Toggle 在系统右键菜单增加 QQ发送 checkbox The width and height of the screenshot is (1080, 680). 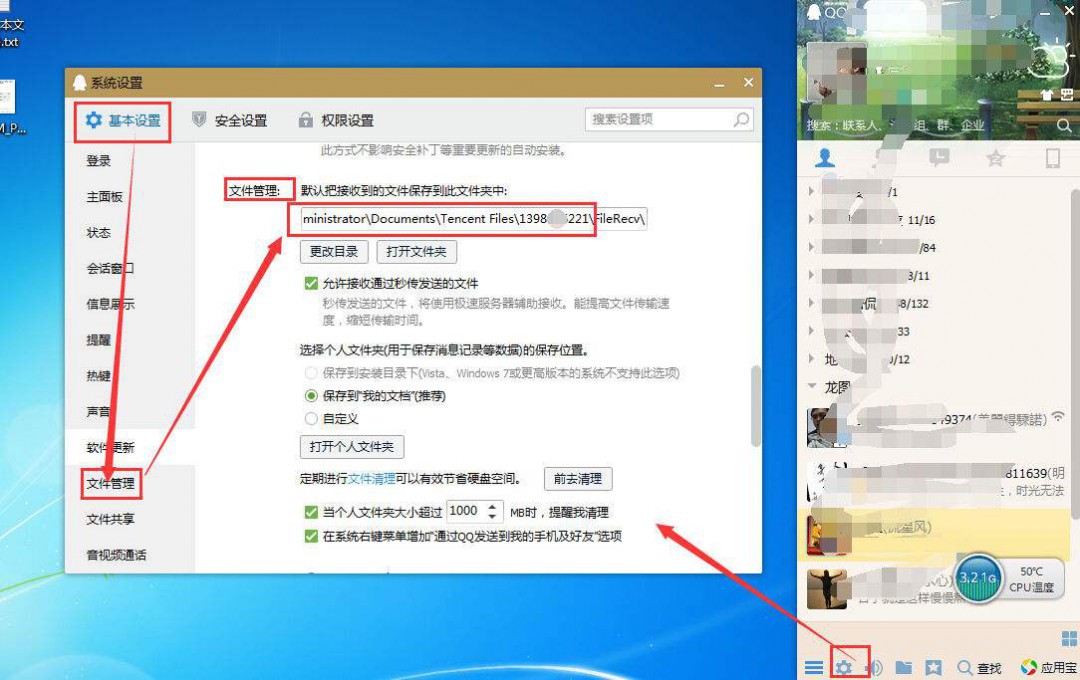point(311,535)
